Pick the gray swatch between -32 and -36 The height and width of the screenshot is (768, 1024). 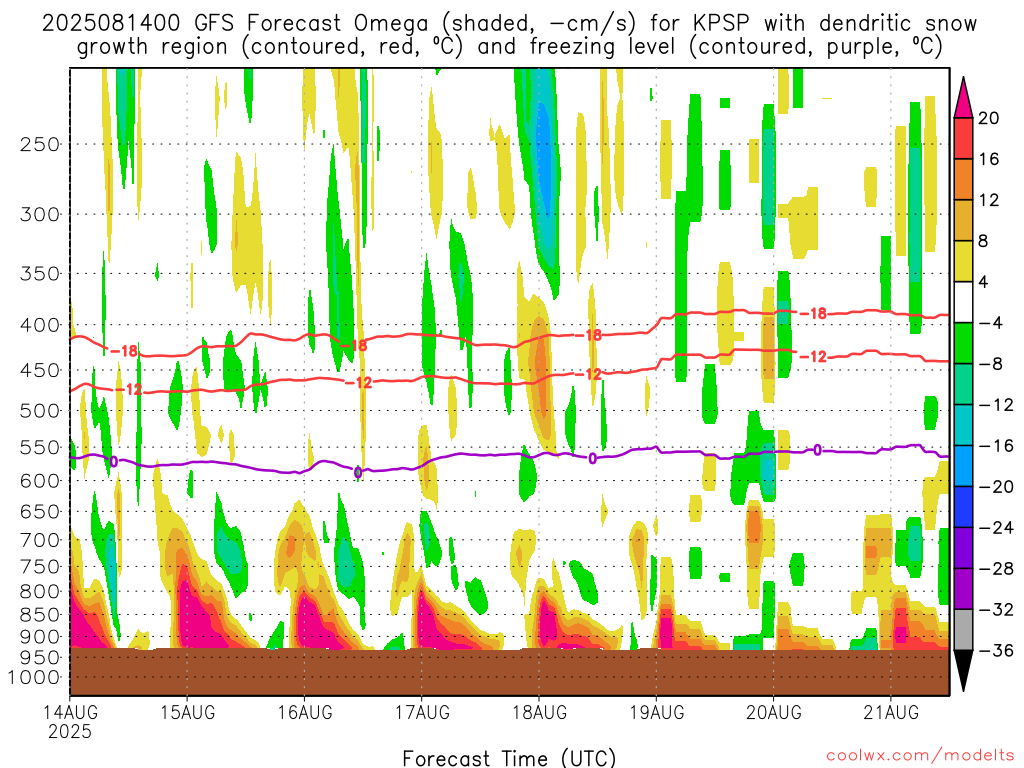point(963,630)
